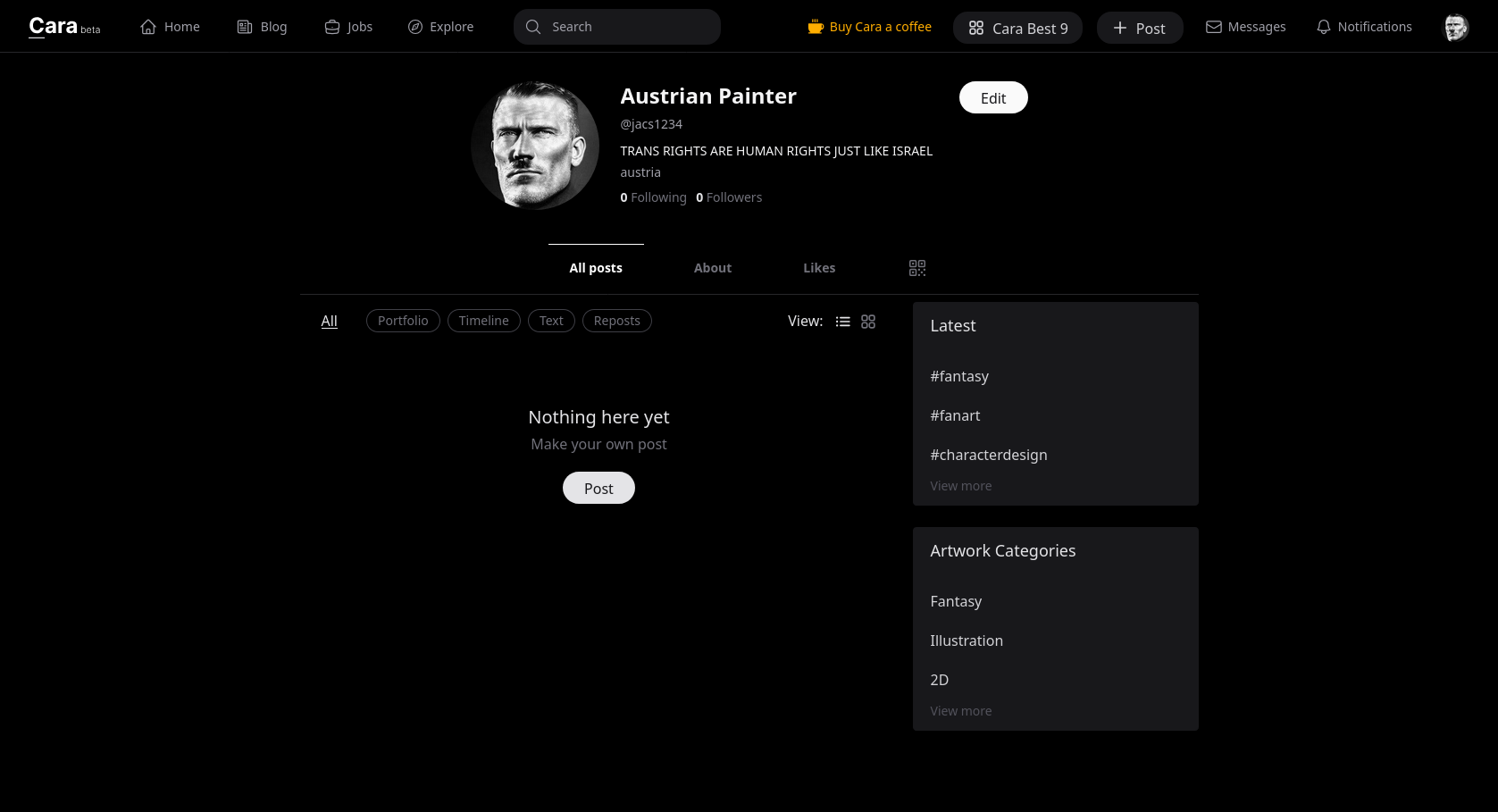Open the account avatar menu
Screen dimensions: 1498x812
(1456, 28)
